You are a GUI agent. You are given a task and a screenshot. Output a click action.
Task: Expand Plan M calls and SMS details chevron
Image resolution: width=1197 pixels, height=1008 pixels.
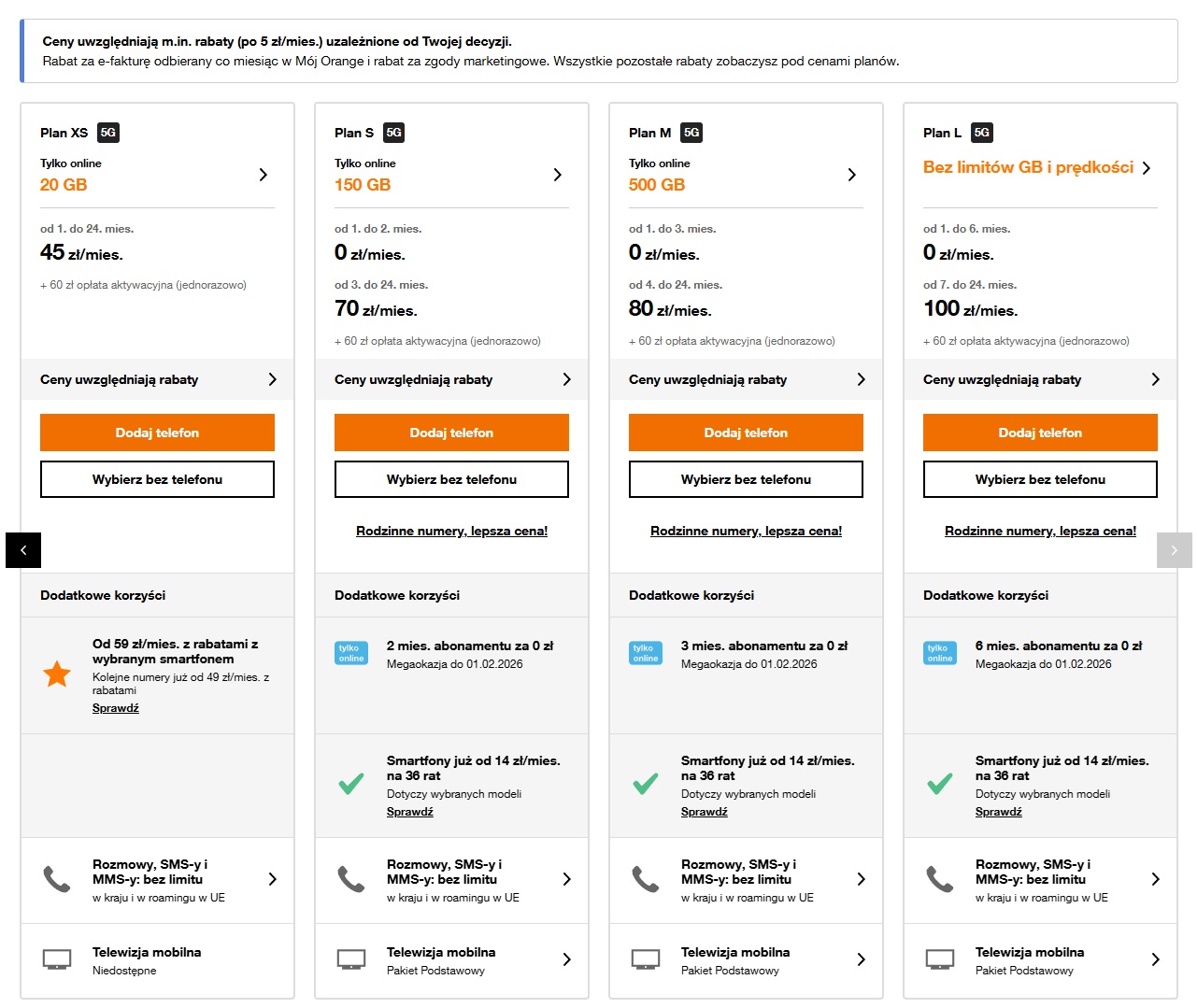[861, 879]
